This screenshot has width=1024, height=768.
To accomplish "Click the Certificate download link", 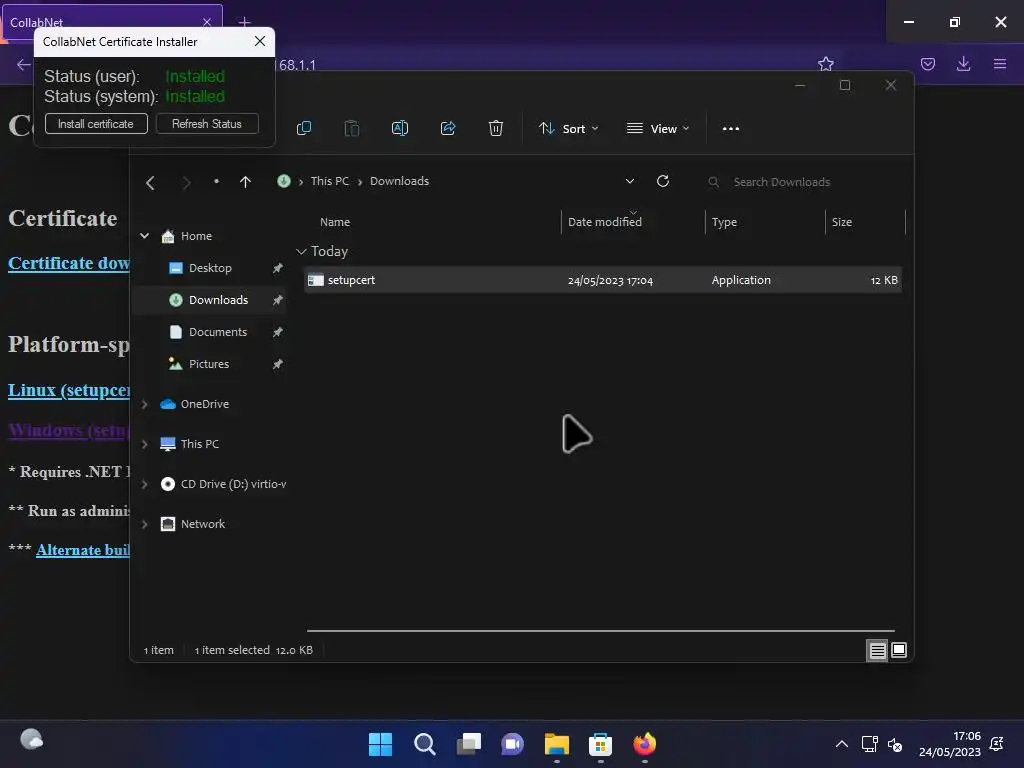I will pyautogui.click(x=69, y=263).
